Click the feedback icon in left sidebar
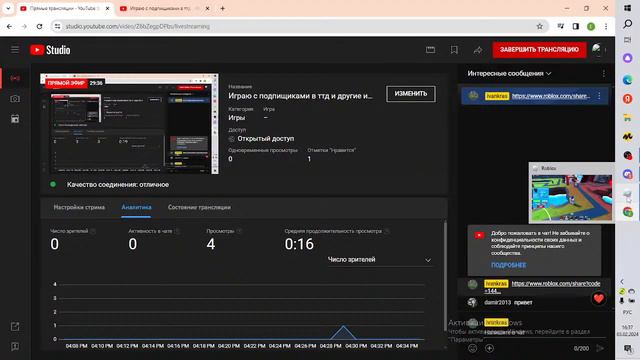Screen dimensions: 640x360 pyautogui.click(x=15, y=347)
